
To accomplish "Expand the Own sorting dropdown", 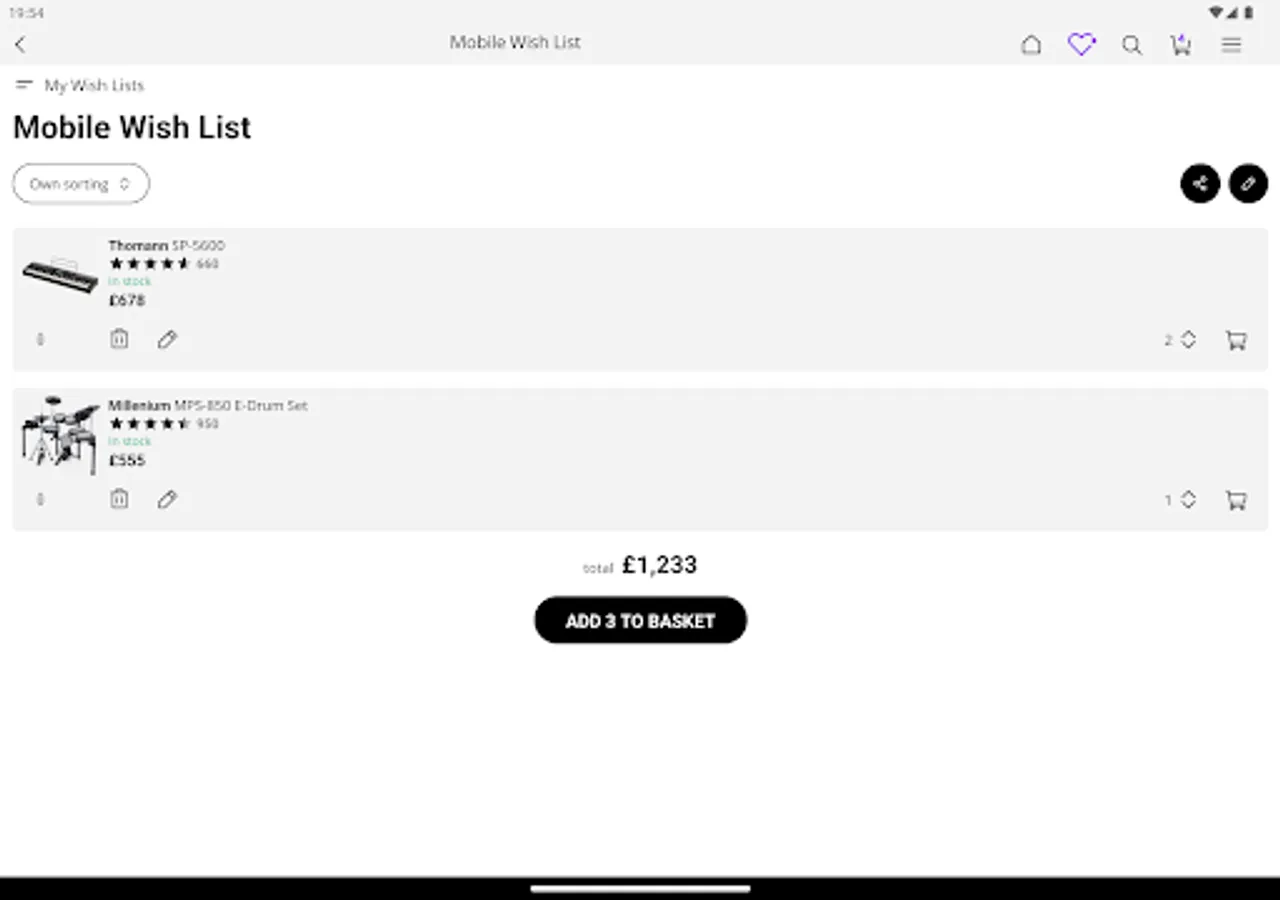I will point(81,184).
